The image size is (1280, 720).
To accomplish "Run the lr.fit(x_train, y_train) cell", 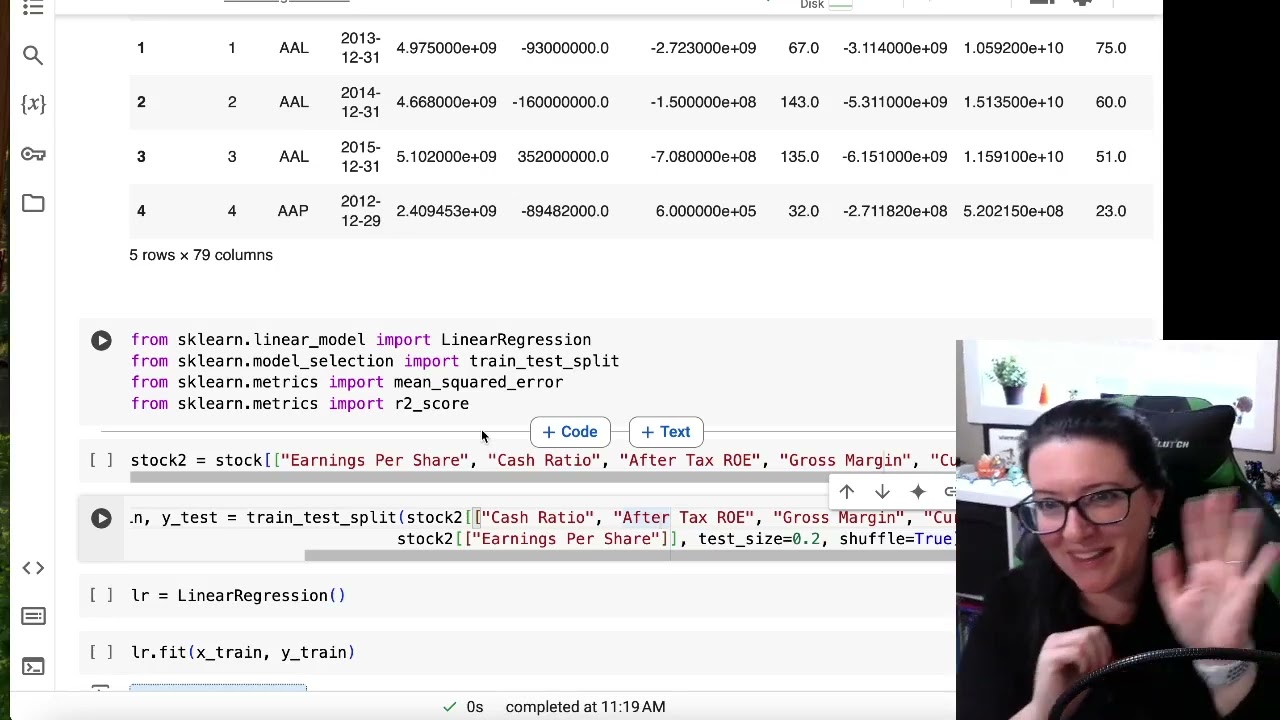I will click(101, 652).
